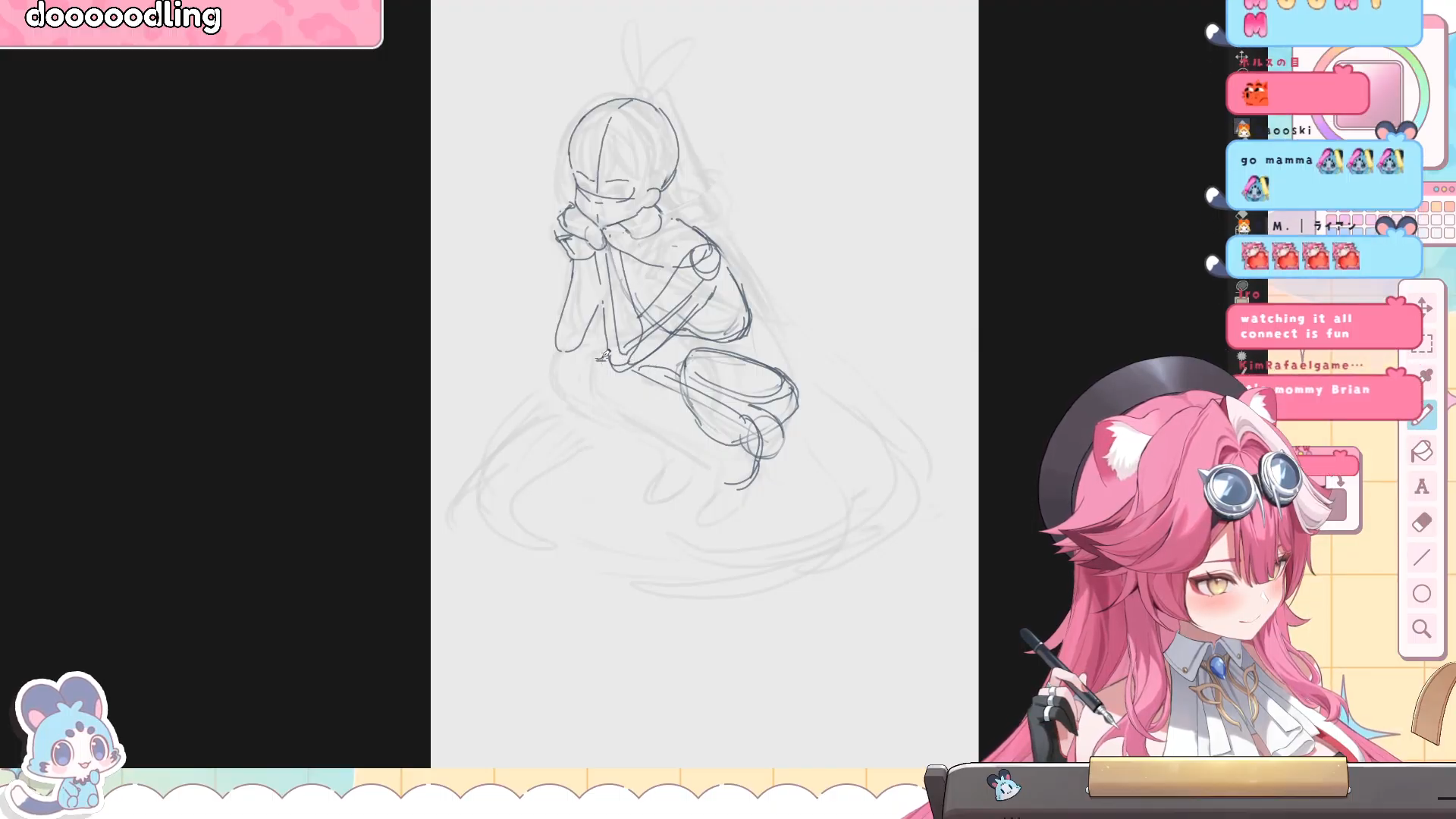Select the Circle shape tool
Viewport: 1456px width, 819px height.
point(1421,594)
